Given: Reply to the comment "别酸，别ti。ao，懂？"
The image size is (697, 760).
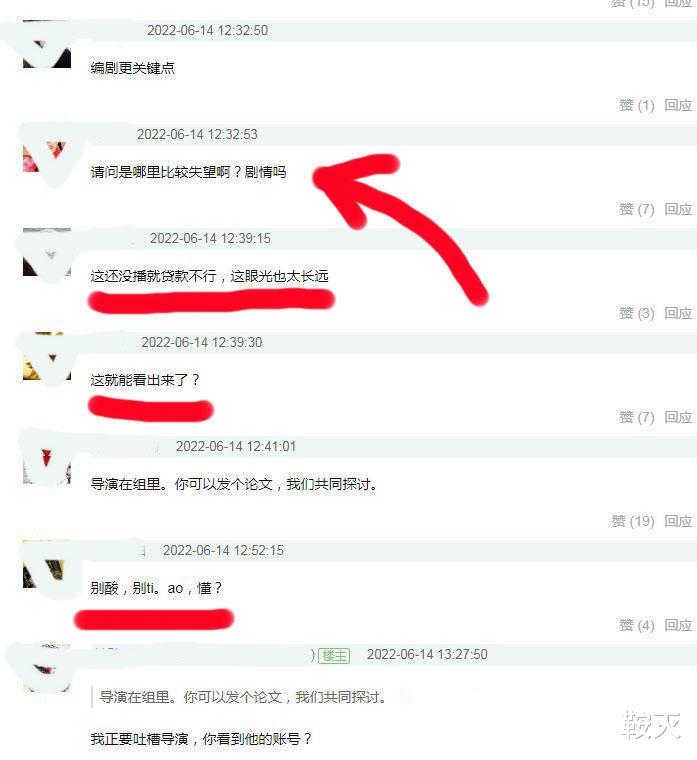Looking at the screenshot, I should pyautogui.click(x=678, y=626).
